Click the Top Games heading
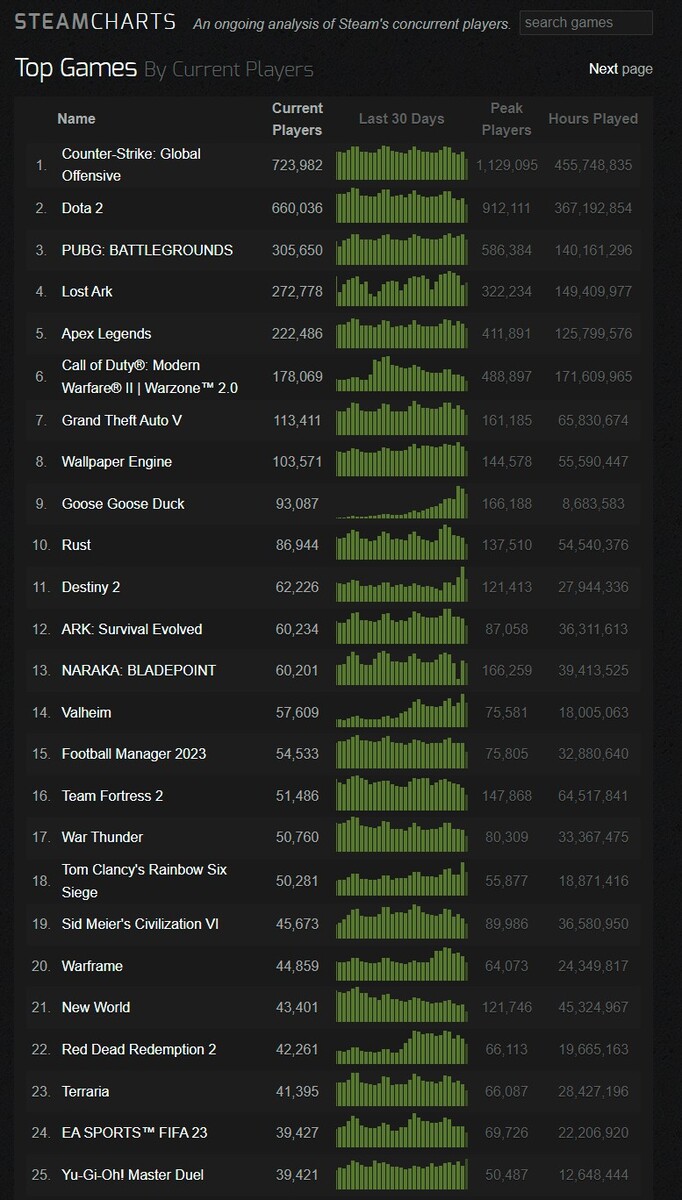Screen dimensions: 682x1200 click(76, 68)
